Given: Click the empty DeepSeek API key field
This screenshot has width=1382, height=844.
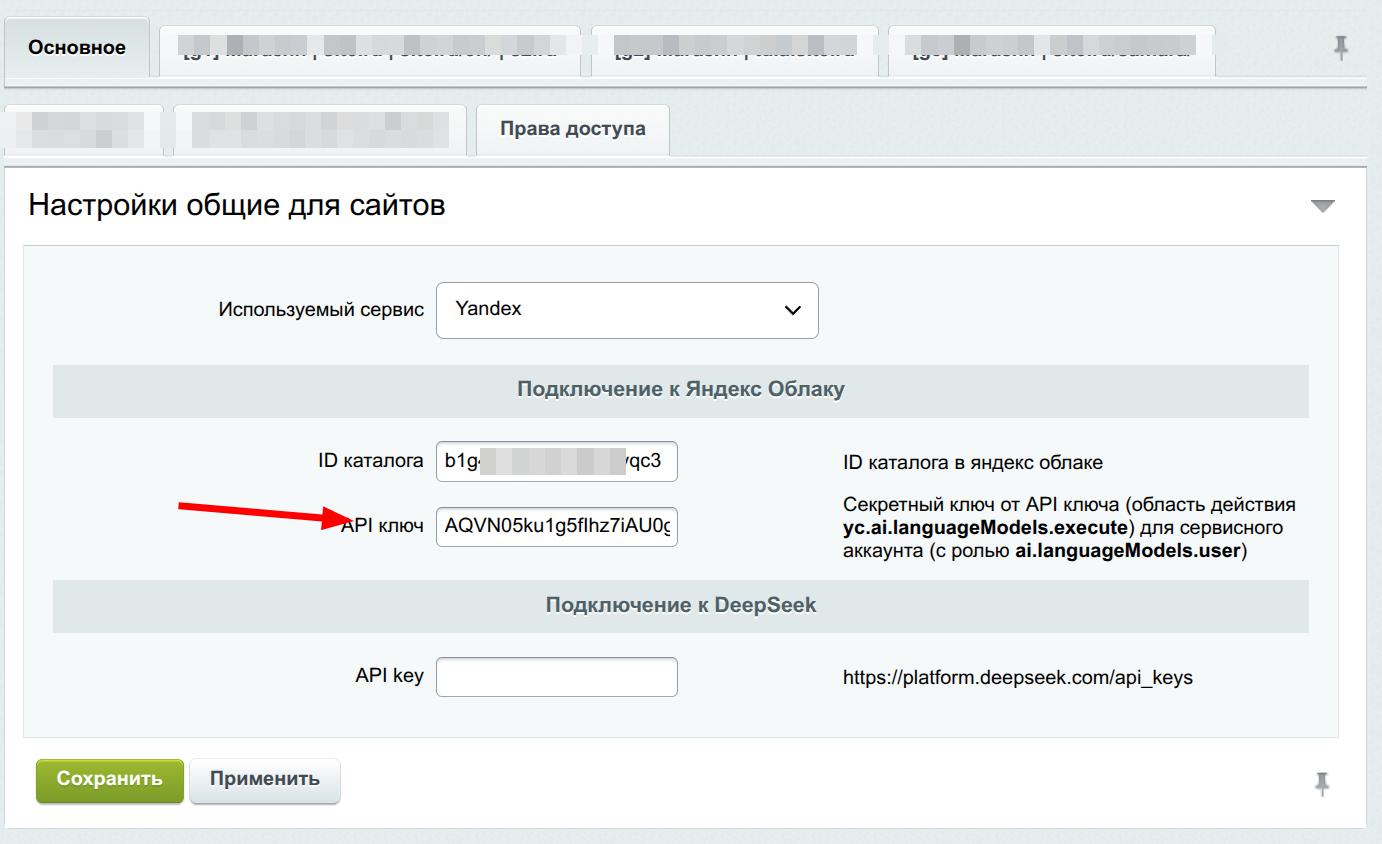Looking at the screenshot, I should pos(556,677).
